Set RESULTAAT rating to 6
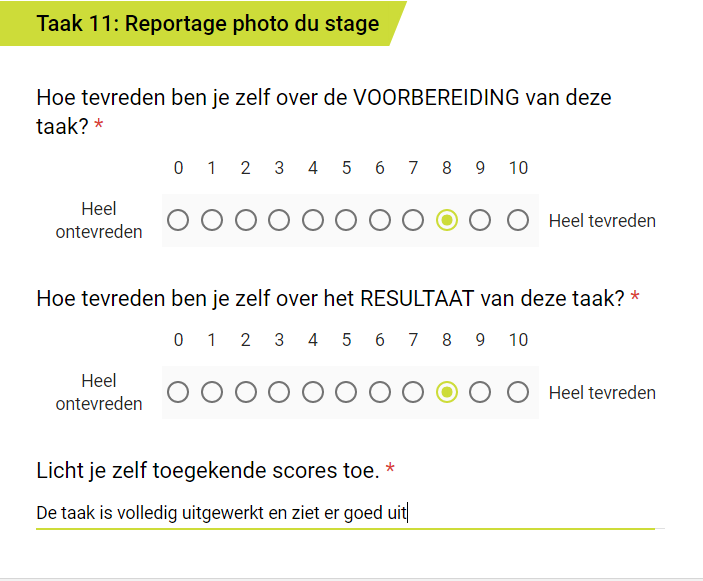The width and height of the screenshot is (703, 581). (x=380, y=392)
